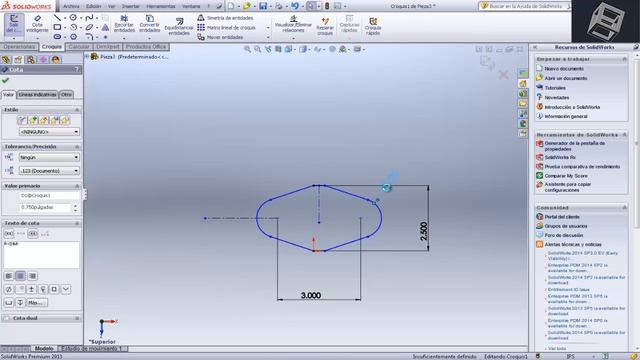The image size is (640, 360).
Task: Collapse the Valor primario section
Action: (x=77, y=186)
